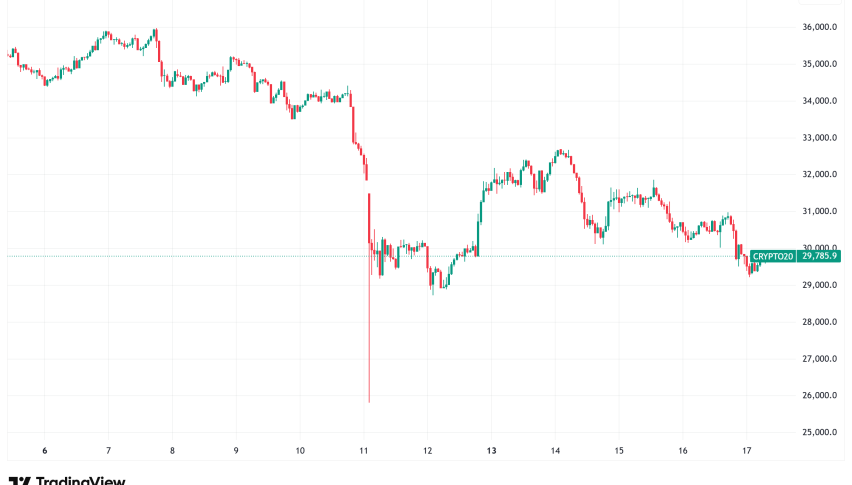Click the last green candle beside price tag
Screen dimensions: 852x485
click(759, 266)
